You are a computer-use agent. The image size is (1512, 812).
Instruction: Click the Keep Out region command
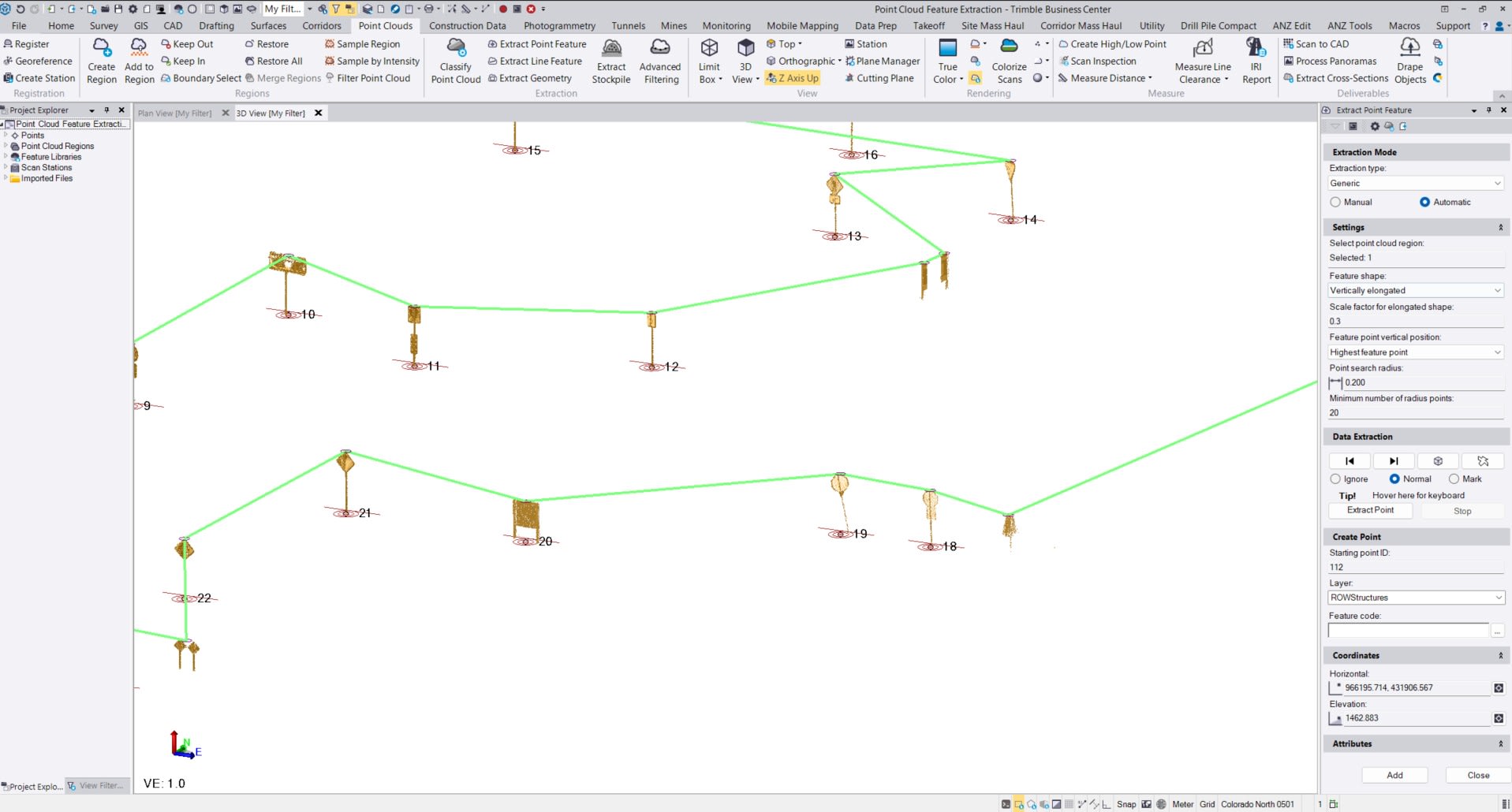(187, 44)
